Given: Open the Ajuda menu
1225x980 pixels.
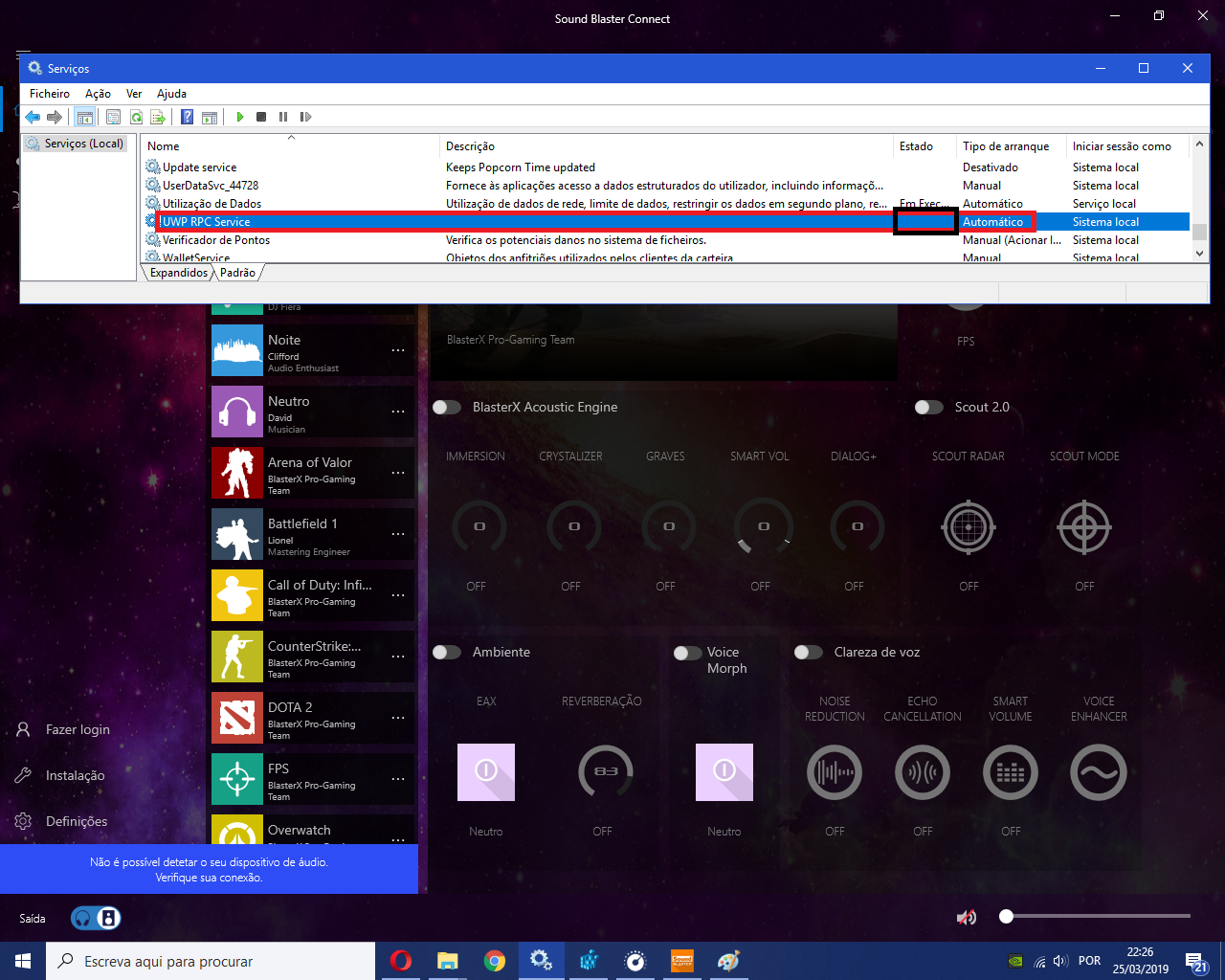Looking at the screenshot, I should pyautogui.click(x=171, y=94).
